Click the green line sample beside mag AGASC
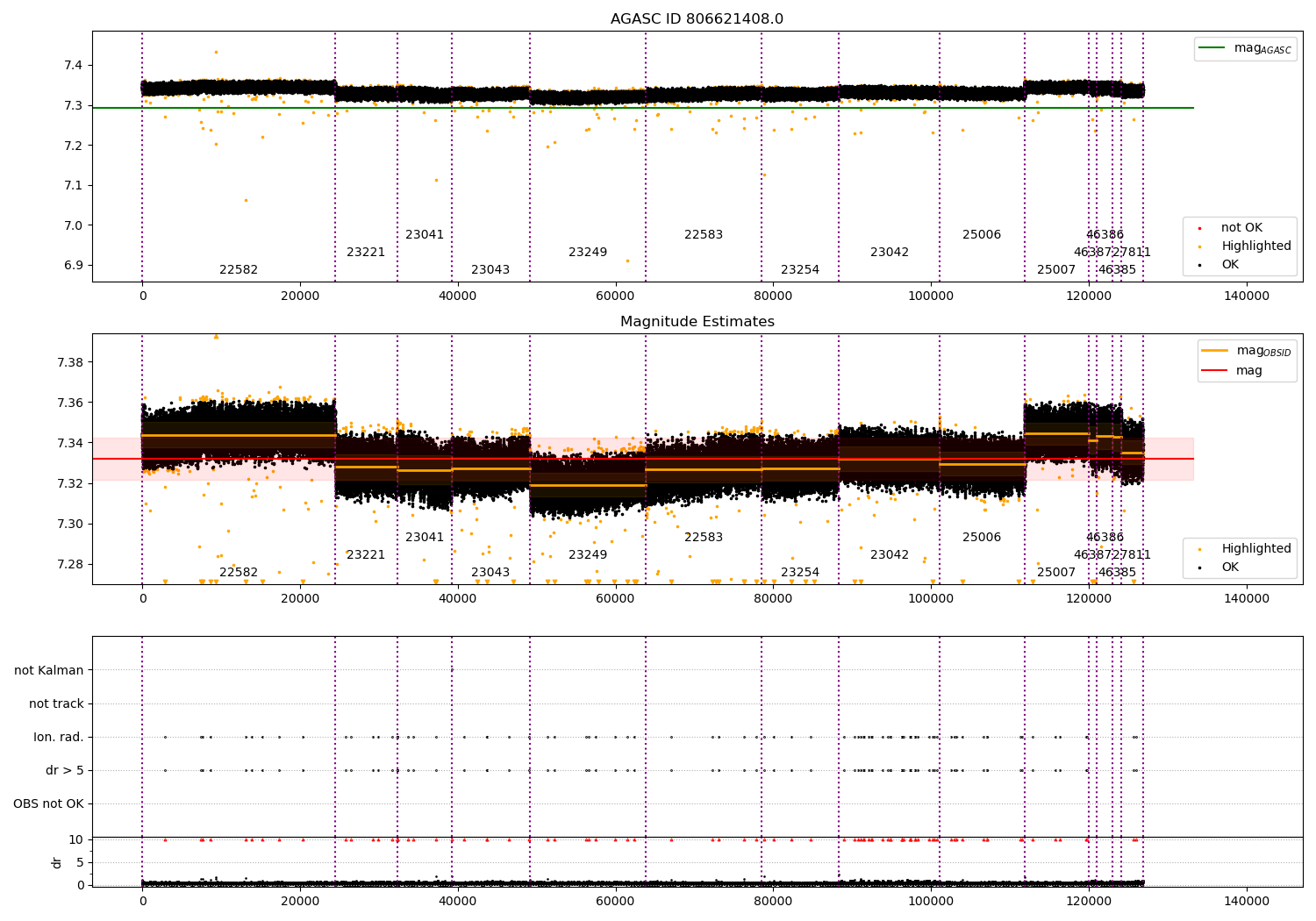1316x921 pixels. (x=1212, y=48)
